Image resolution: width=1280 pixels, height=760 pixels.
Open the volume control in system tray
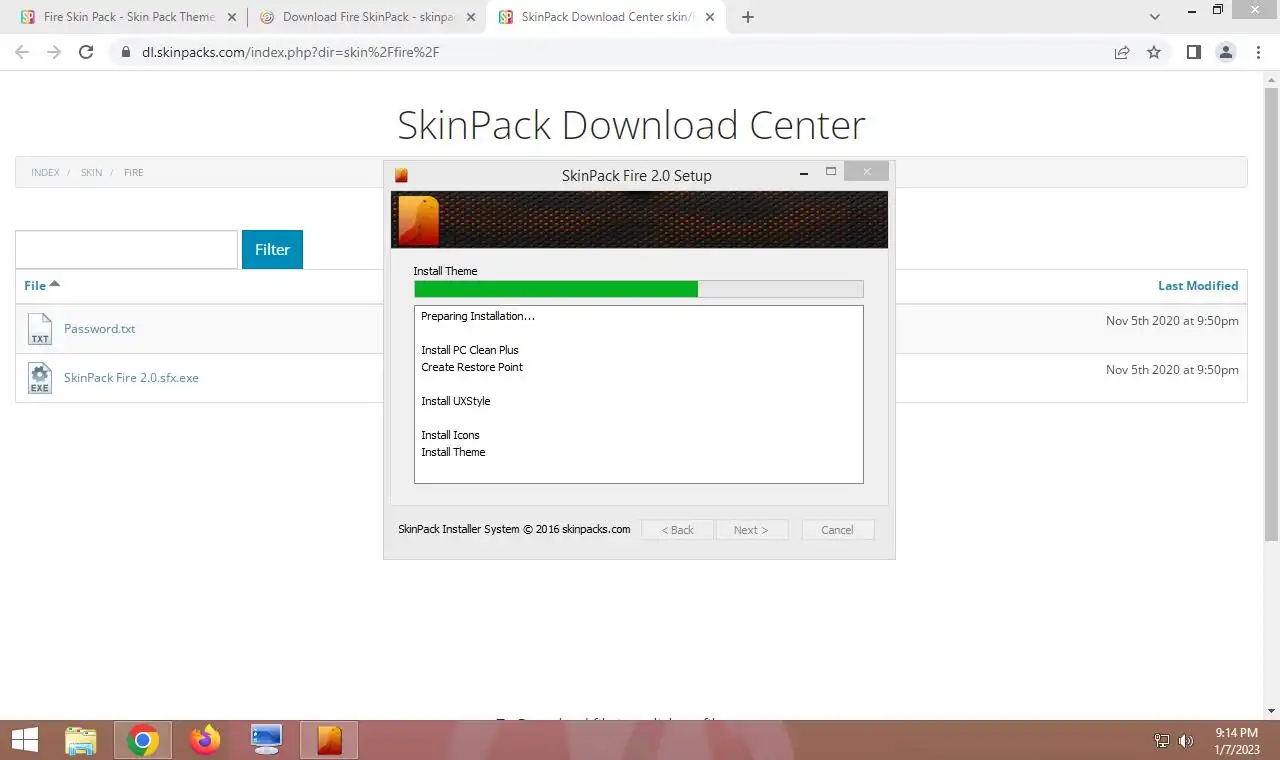[1186, 741]
